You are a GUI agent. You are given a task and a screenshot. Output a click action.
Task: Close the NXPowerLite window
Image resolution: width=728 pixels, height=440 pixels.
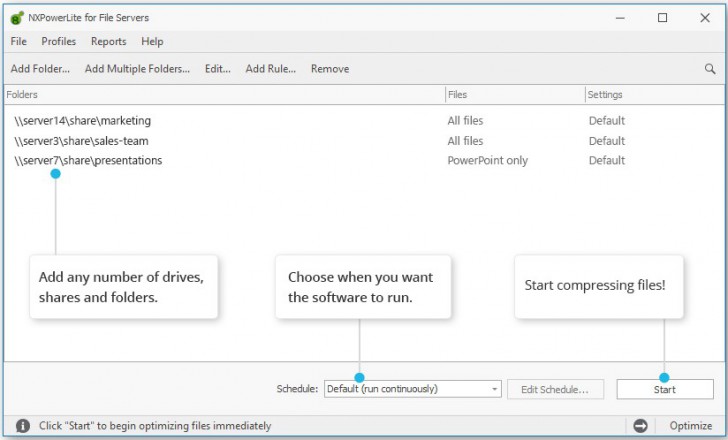[705, 18]
